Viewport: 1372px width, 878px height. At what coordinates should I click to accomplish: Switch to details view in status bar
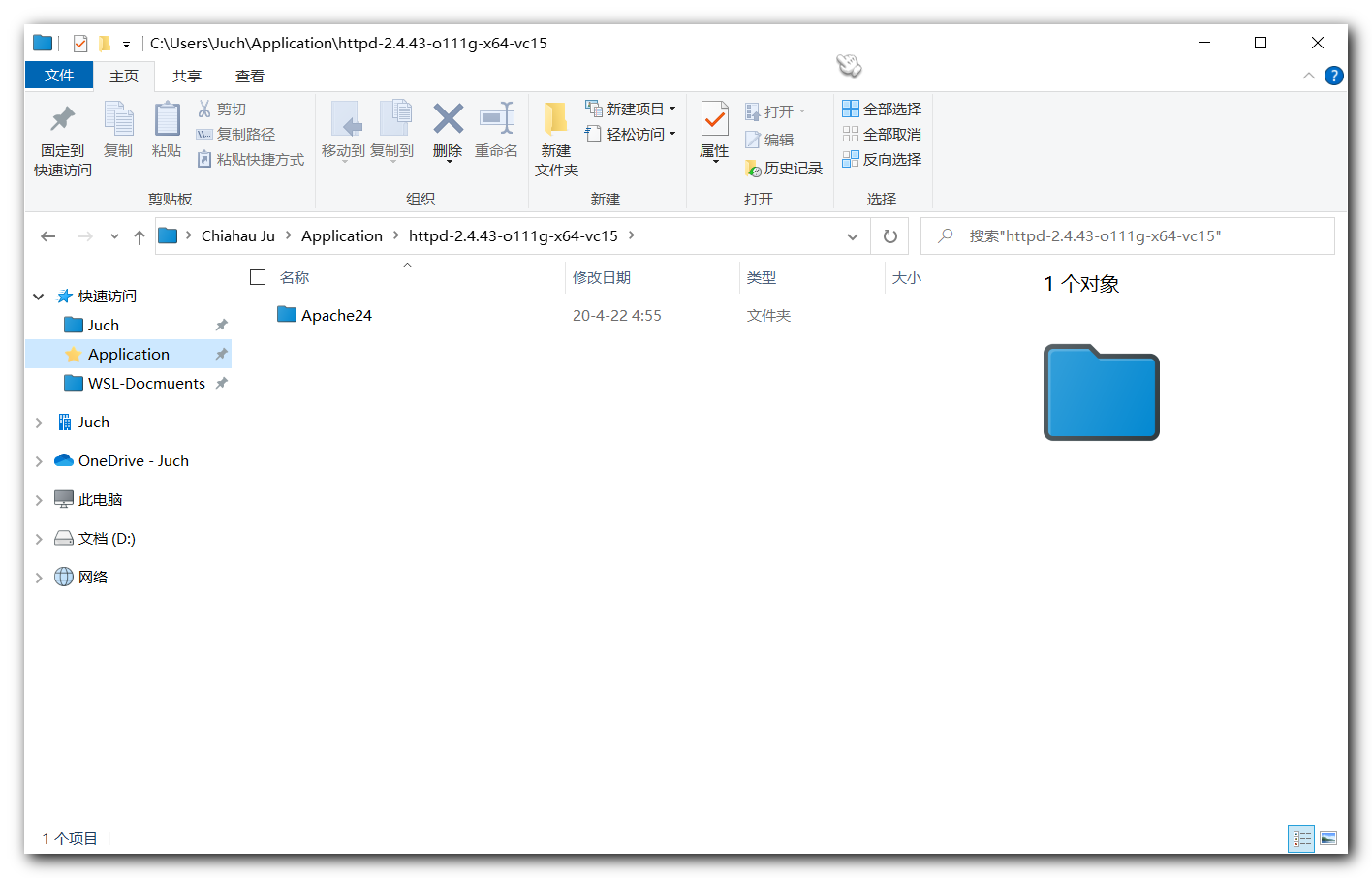(1301, 838)
